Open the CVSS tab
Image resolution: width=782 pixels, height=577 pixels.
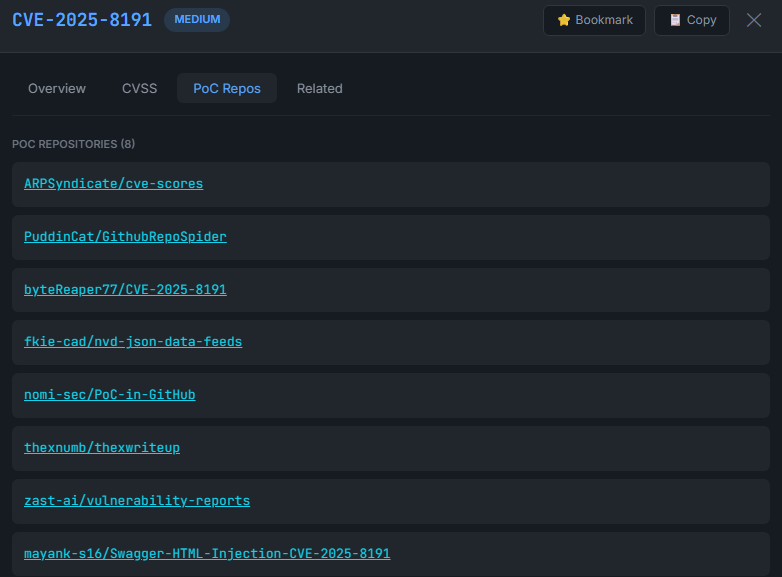click(139, 88)
